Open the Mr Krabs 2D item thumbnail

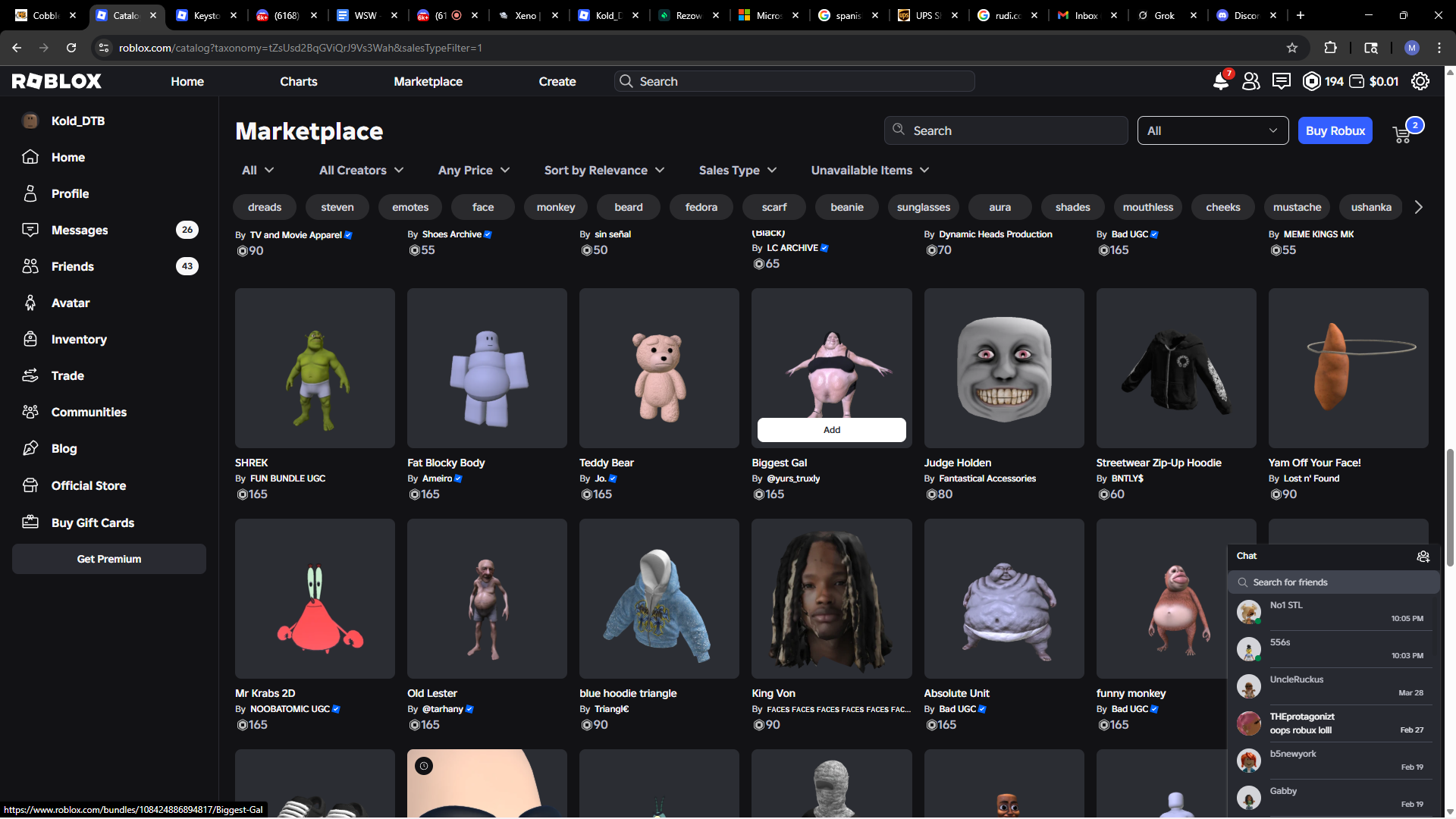pos(315,598)
